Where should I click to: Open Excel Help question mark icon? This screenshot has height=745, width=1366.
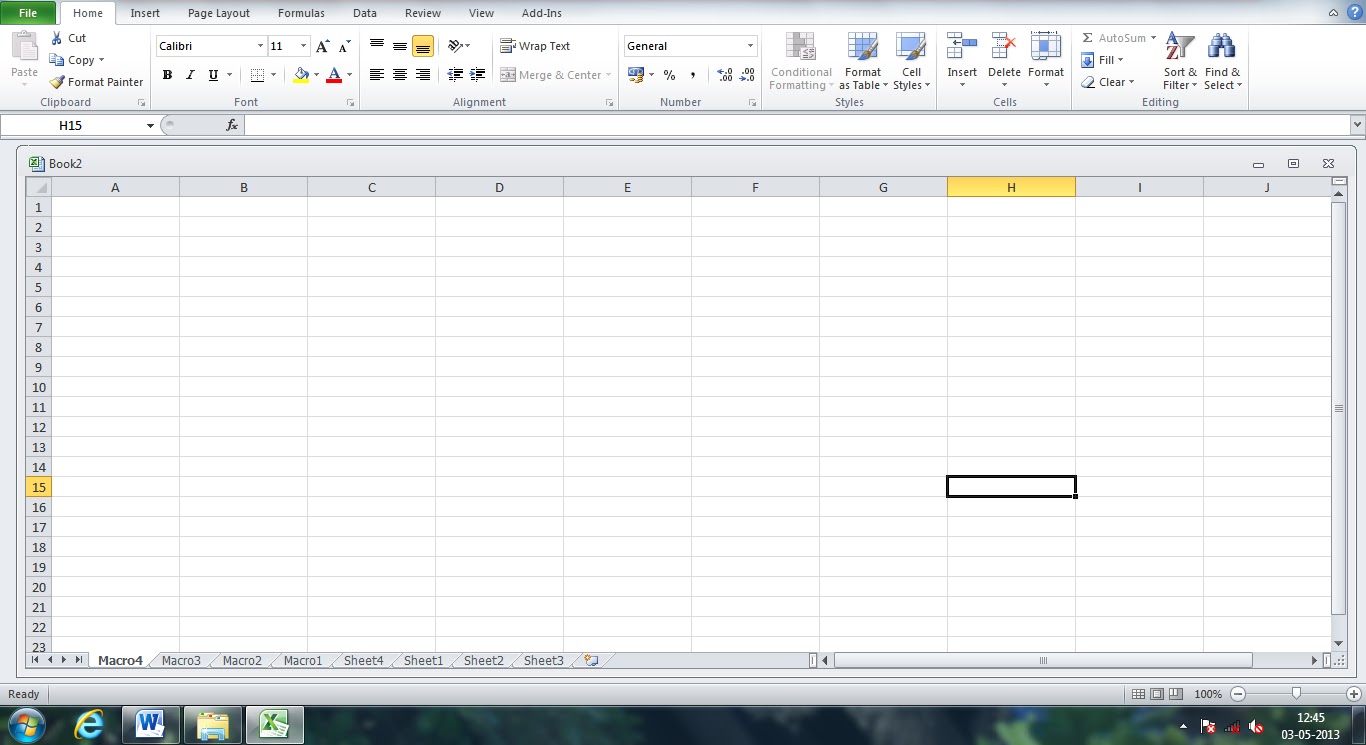point(1355,12)
